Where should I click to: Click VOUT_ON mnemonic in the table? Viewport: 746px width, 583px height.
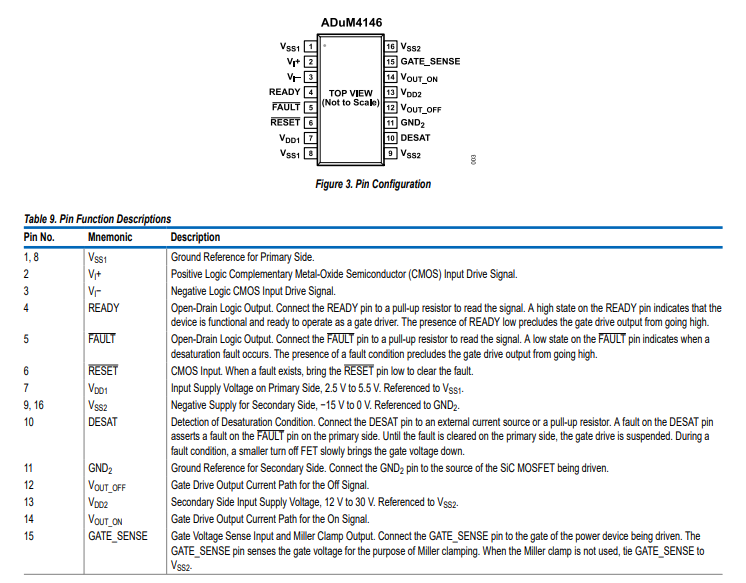point(105,520)
